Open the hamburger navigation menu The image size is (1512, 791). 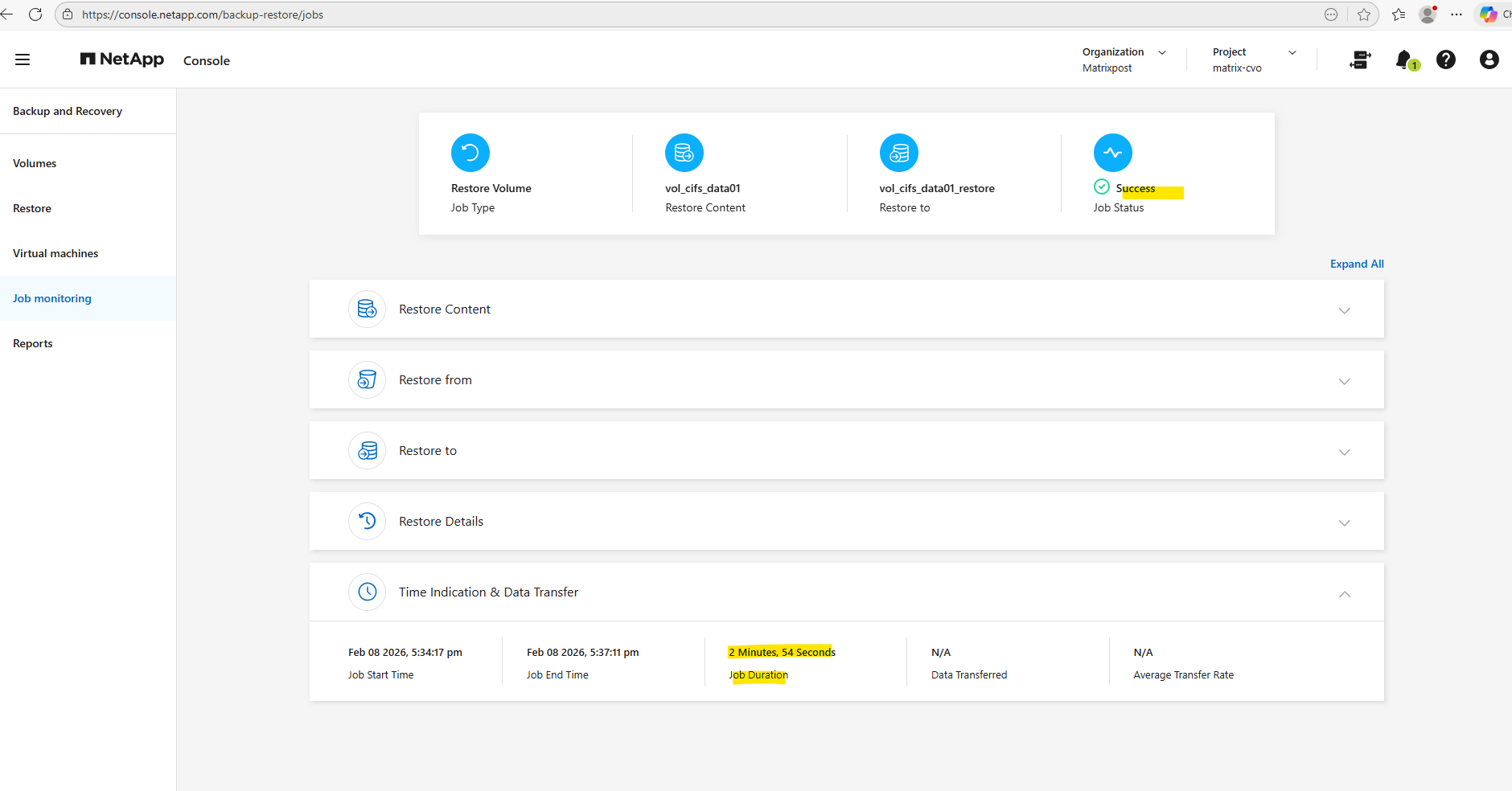[x=23, y=59]
